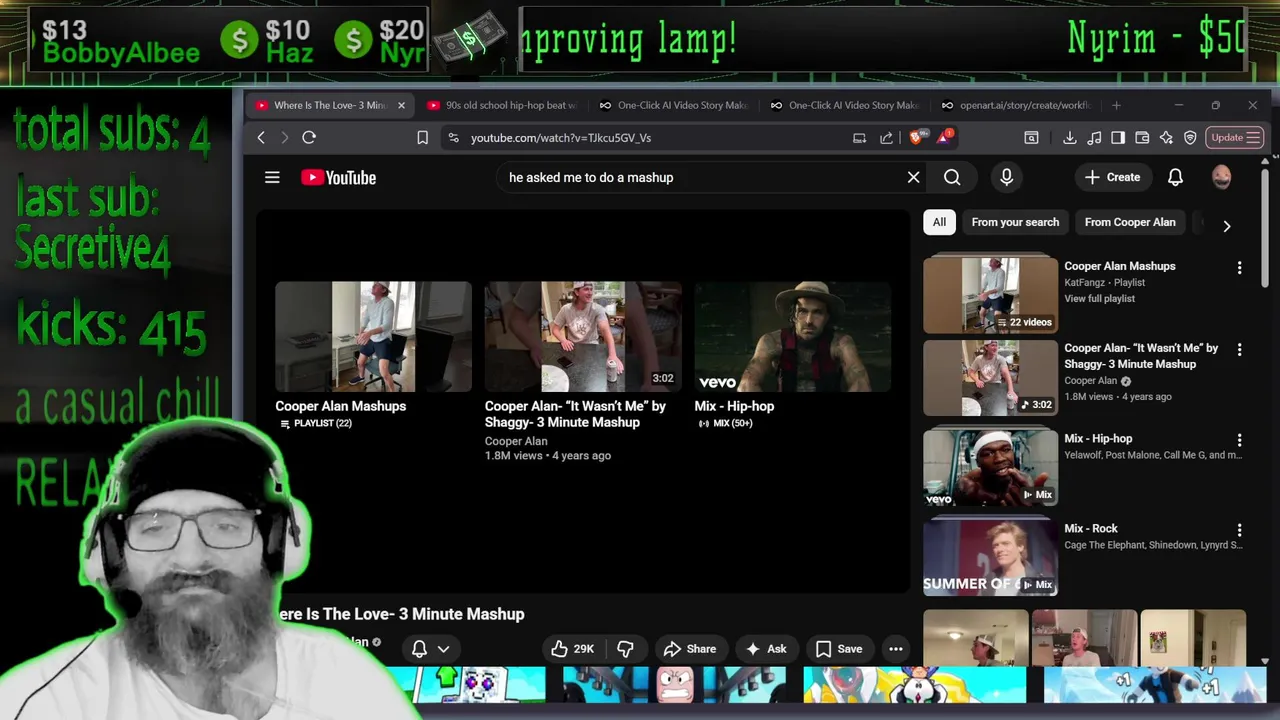Close the Where Is The Love tab
Image resolution: width=1280 pixels, height=720 pixels.
[401, 105]
